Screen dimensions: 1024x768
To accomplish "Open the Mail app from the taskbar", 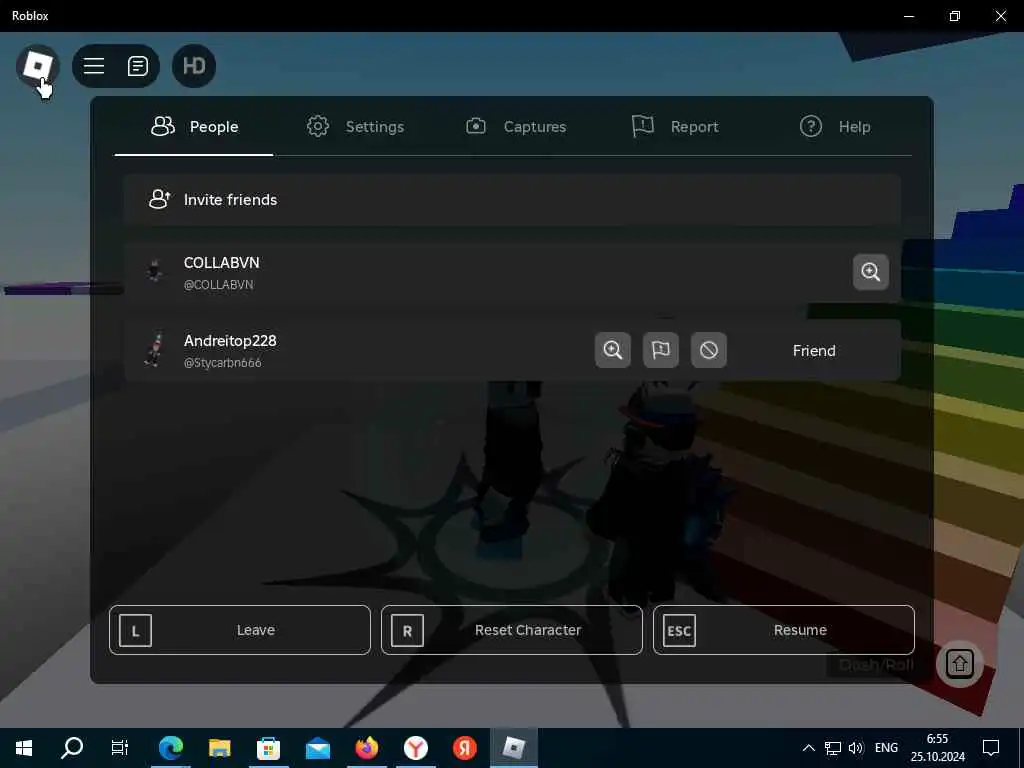I will coord(318,748).
